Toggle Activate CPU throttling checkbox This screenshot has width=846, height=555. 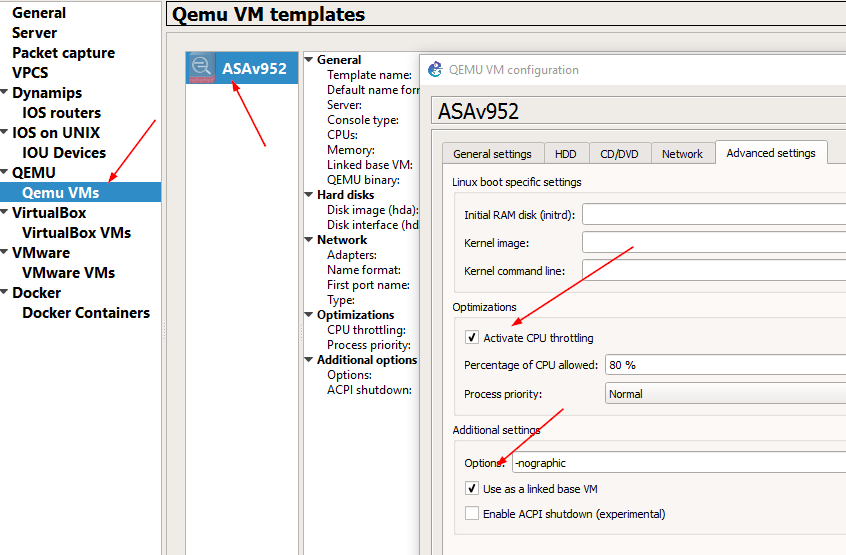coord(472,338)
